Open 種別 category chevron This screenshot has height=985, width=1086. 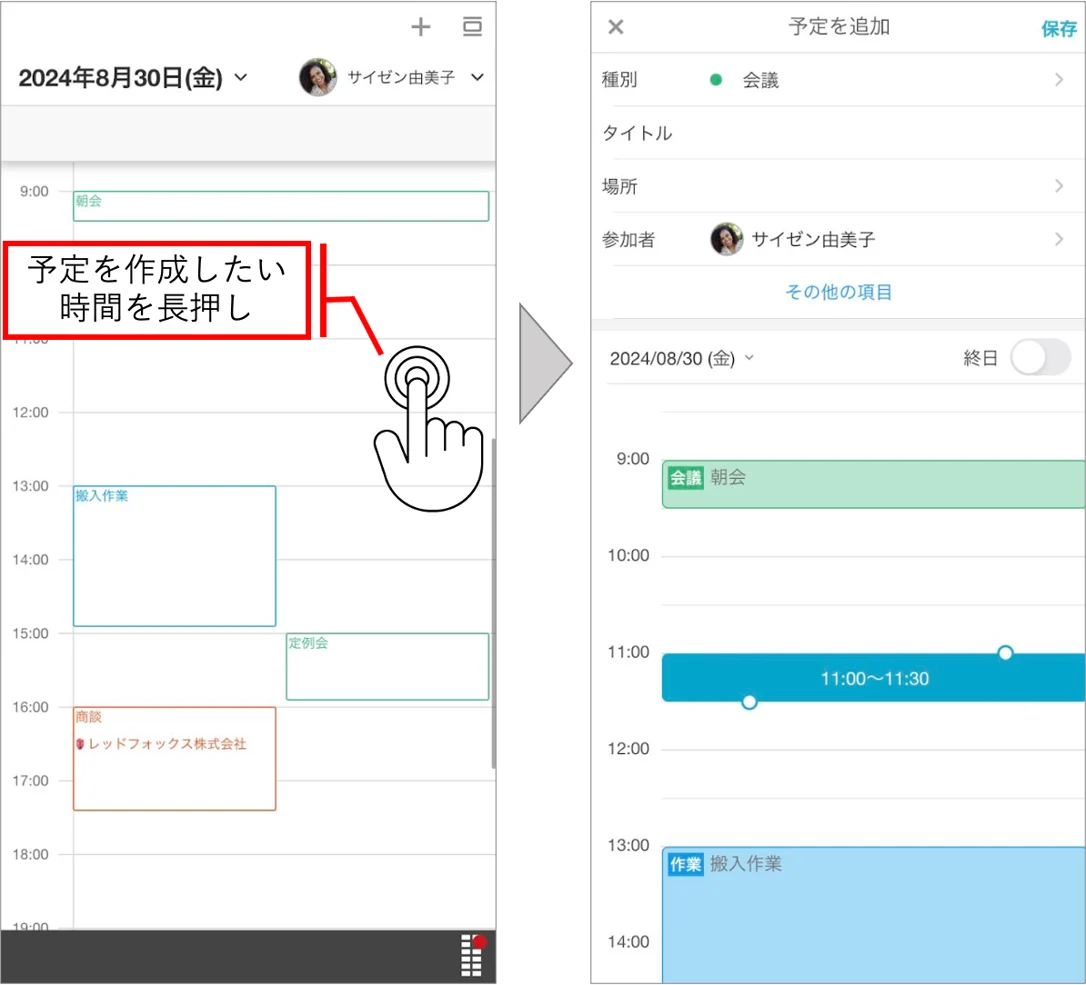click(x=1059, y=80)
